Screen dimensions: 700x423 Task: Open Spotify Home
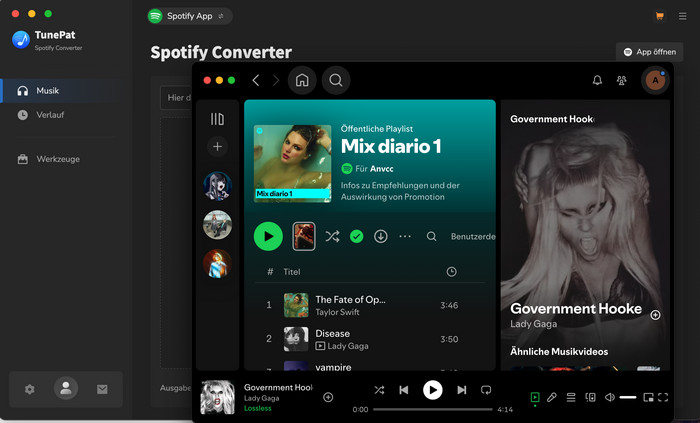(302, 80)
